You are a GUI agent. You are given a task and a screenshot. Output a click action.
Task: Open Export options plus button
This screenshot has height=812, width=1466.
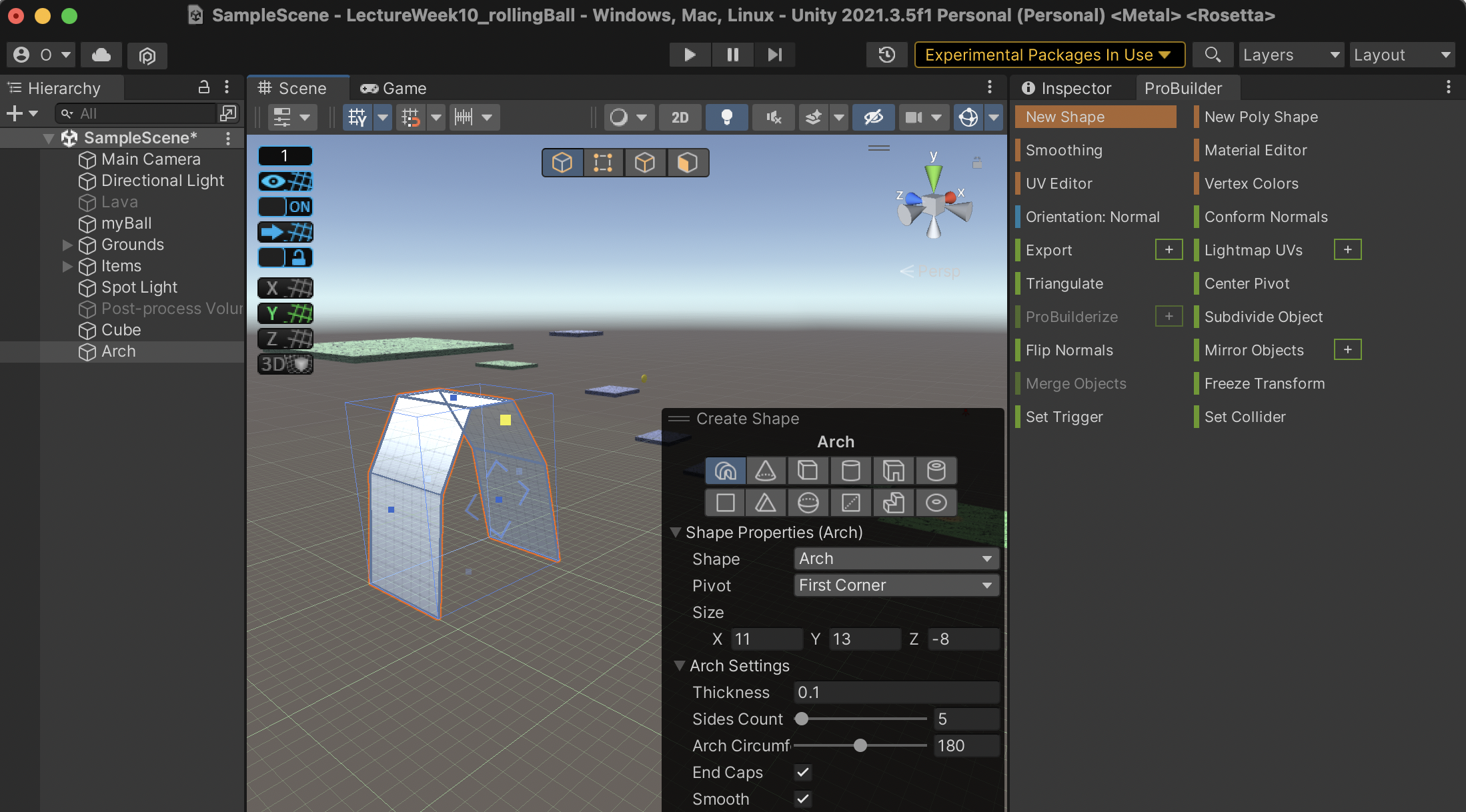[x=1169, y=249]
